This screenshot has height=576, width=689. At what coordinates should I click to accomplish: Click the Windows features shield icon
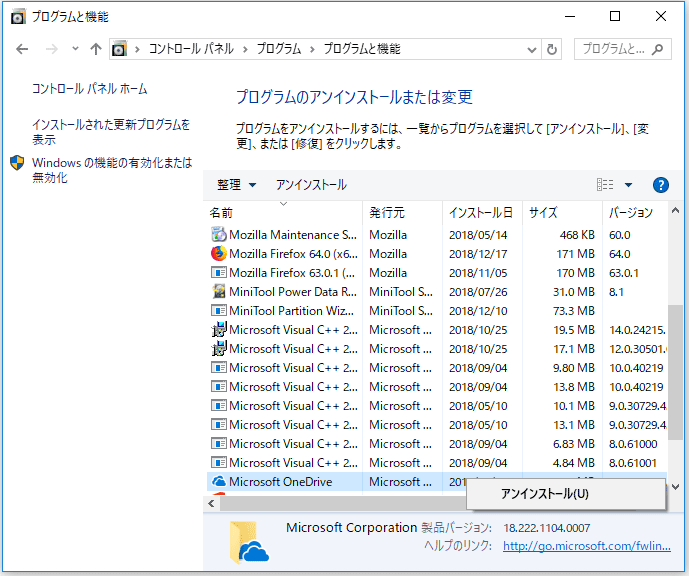pyautogui.click(x=17, y=163)
